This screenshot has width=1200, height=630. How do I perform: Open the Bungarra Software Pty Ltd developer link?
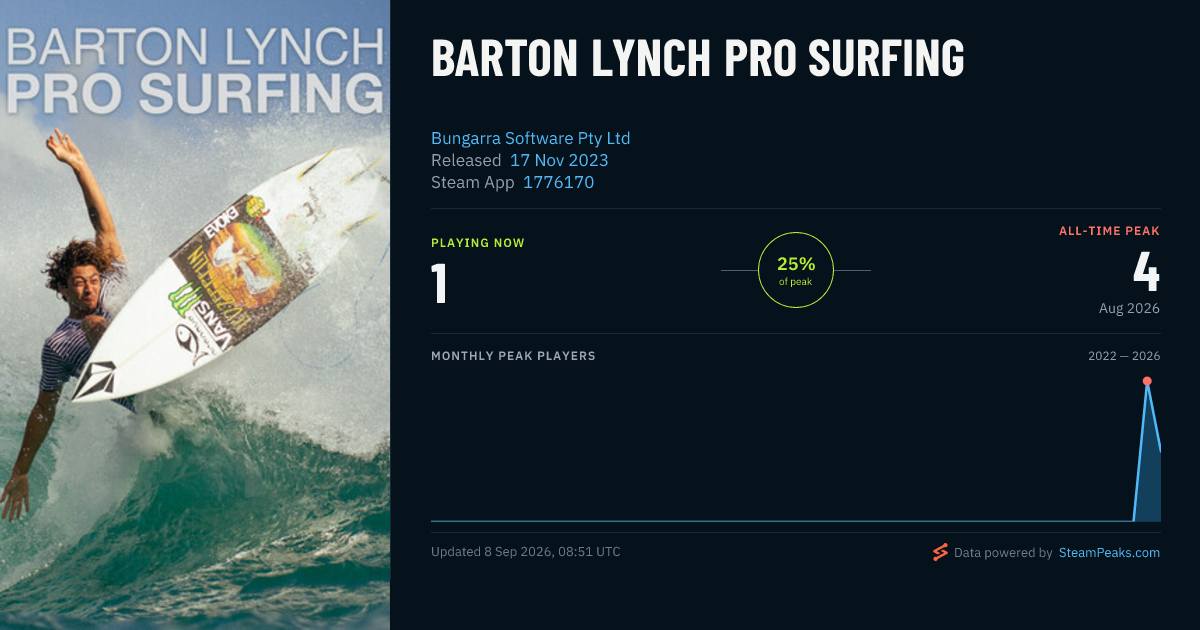coord(530,138)
